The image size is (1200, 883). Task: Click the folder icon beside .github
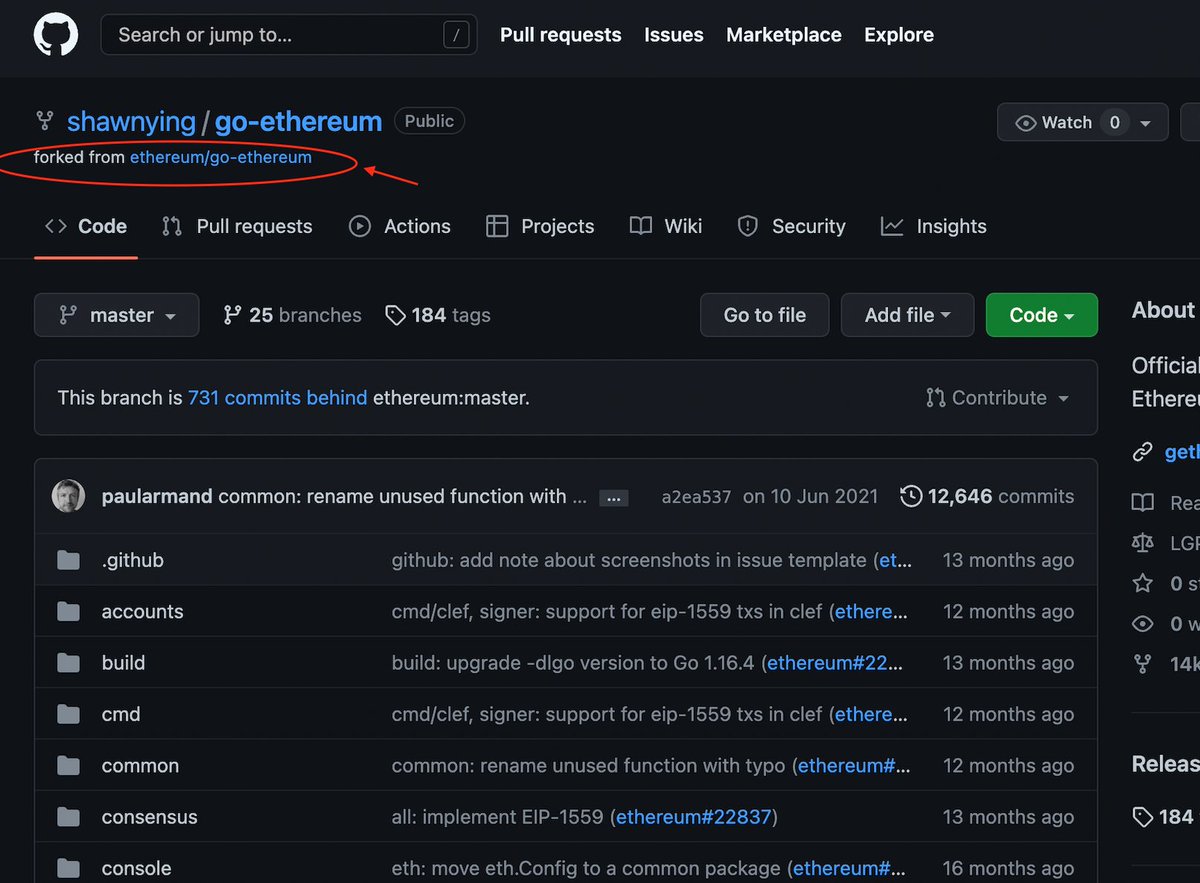click(x=68, y=560)
